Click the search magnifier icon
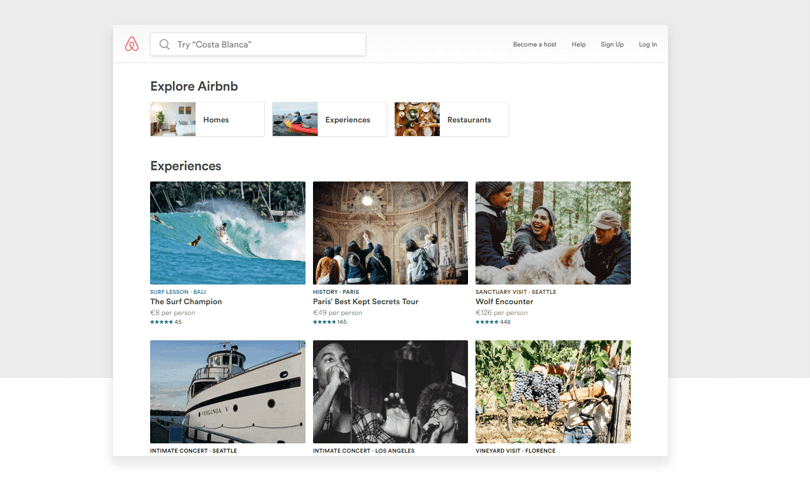The image size is (810, 481). point(164,44)
